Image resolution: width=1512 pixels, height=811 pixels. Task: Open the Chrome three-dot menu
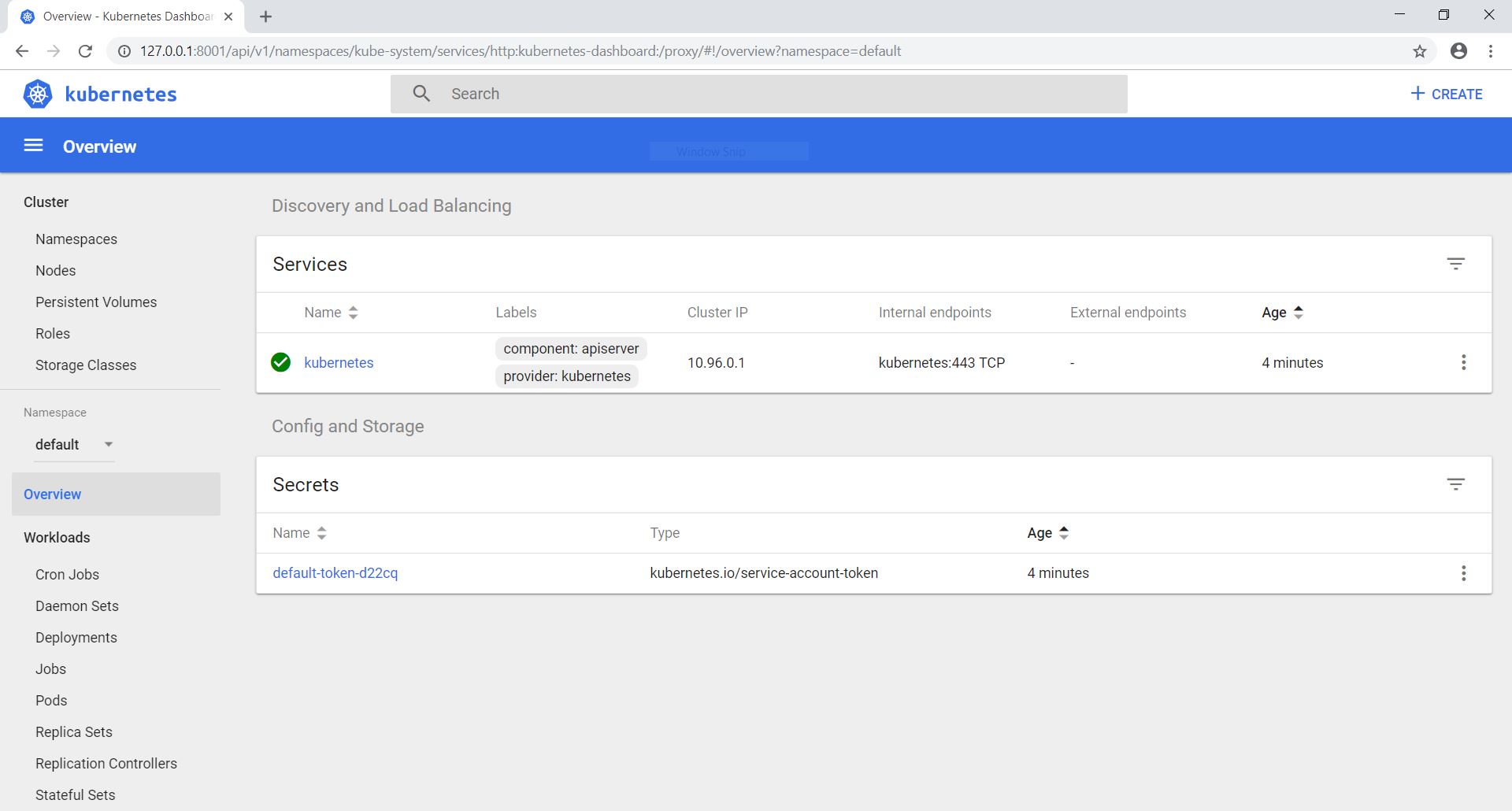1490,51
